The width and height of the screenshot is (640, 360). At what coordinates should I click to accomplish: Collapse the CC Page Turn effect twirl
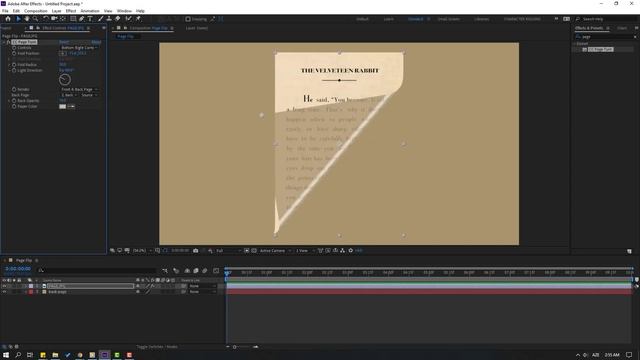click(x=4, y=42)
